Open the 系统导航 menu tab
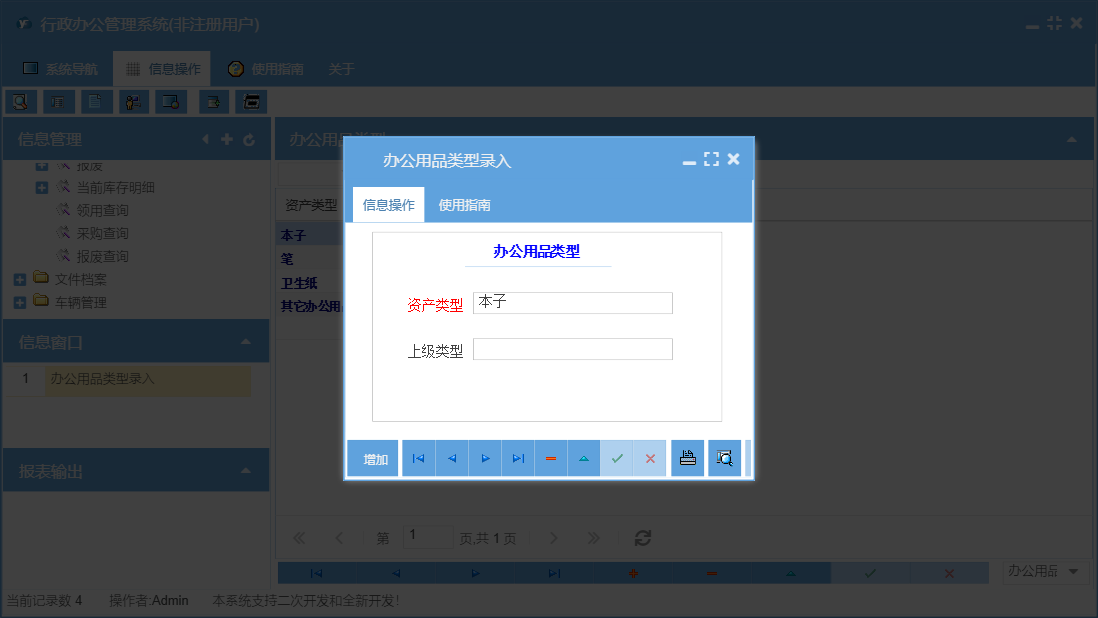The image size is (1098, 618). (60, 68)
